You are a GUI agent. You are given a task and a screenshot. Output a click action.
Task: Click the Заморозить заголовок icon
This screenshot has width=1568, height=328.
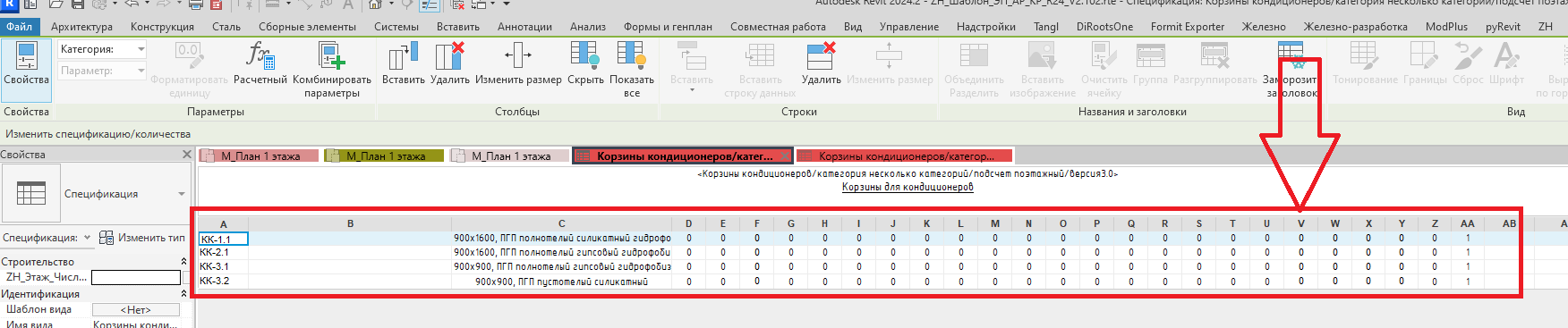click(x=1291, y=56)
